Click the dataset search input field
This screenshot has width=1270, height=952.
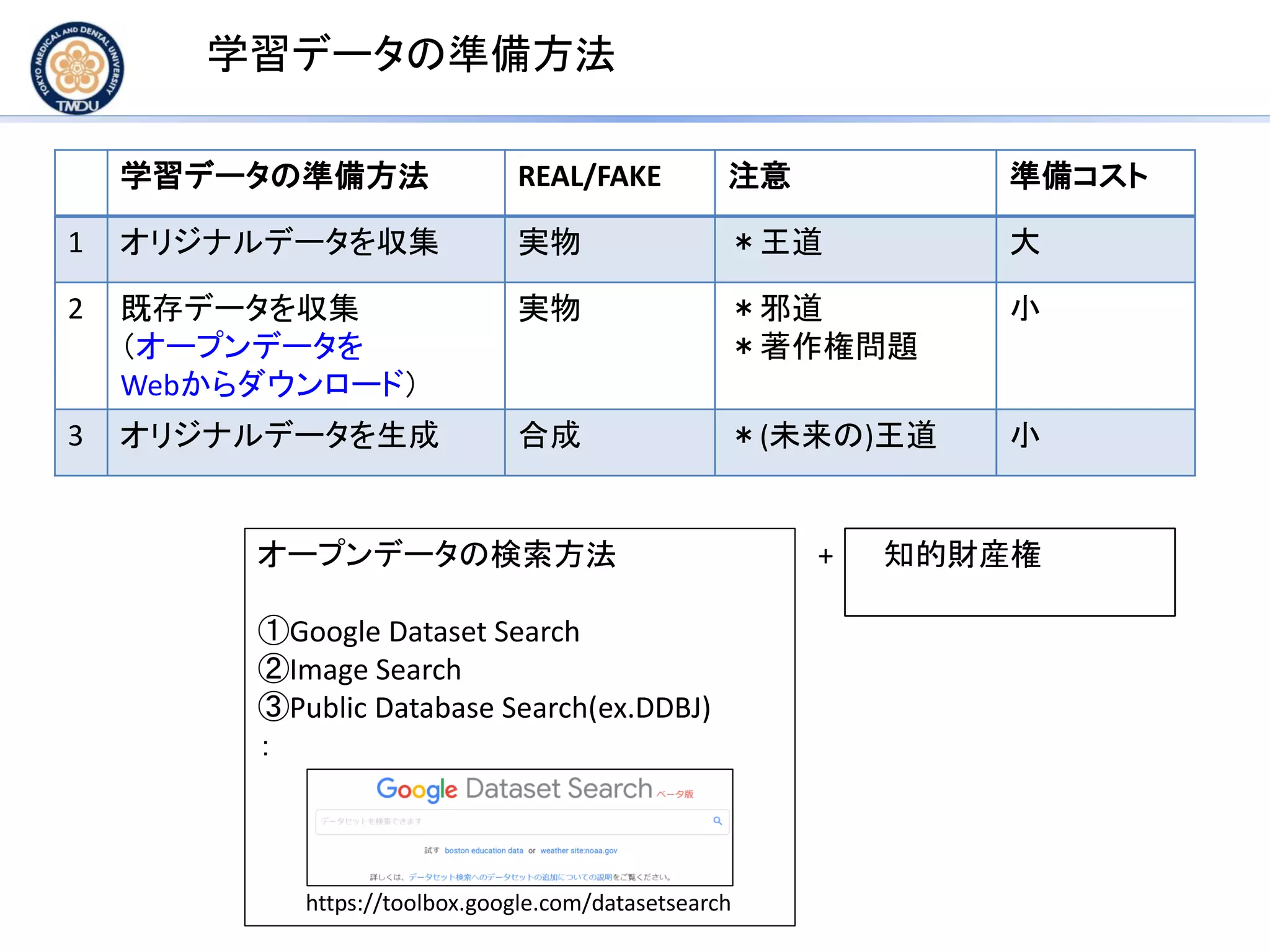522,821
